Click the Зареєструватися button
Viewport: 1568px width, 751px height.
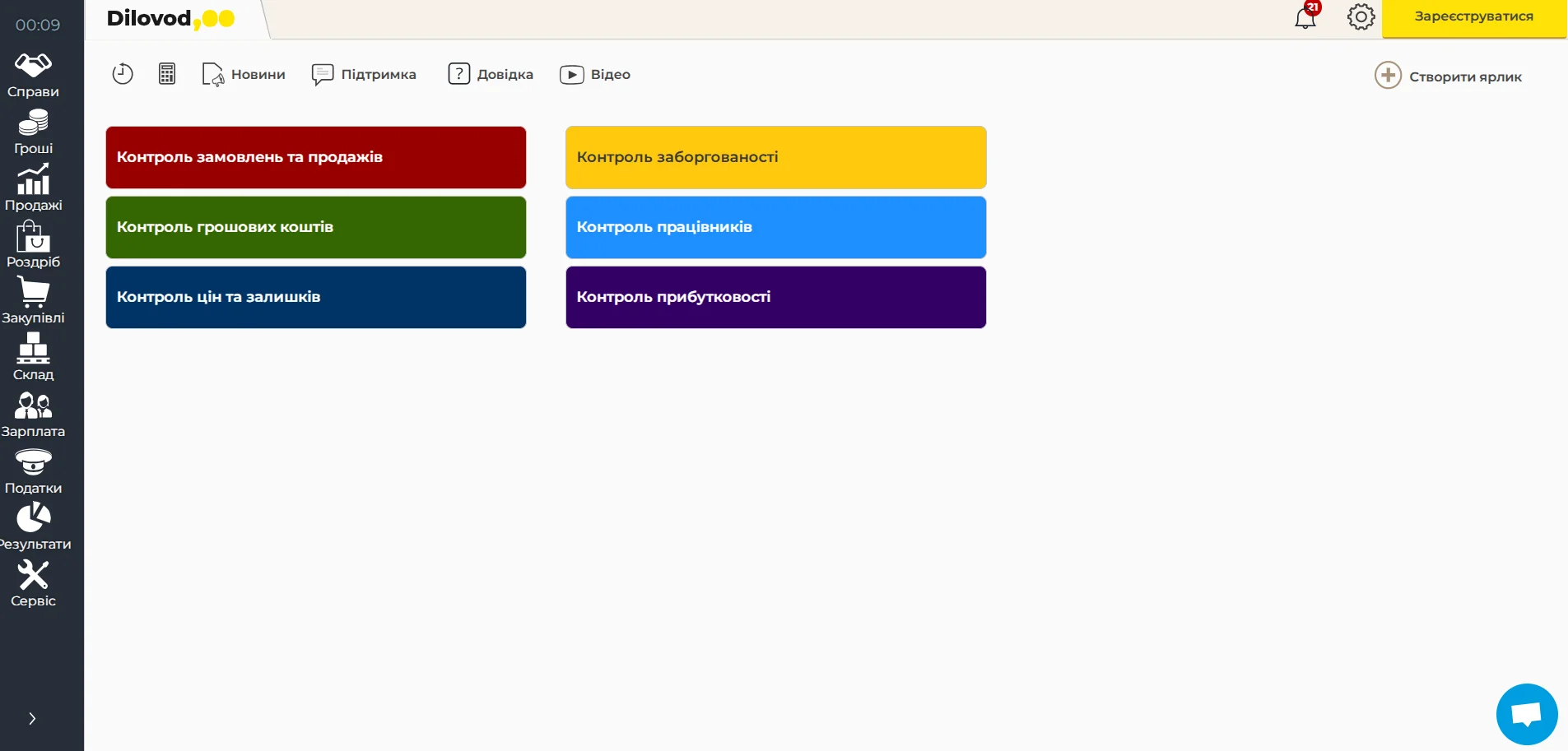[1473, 17]
